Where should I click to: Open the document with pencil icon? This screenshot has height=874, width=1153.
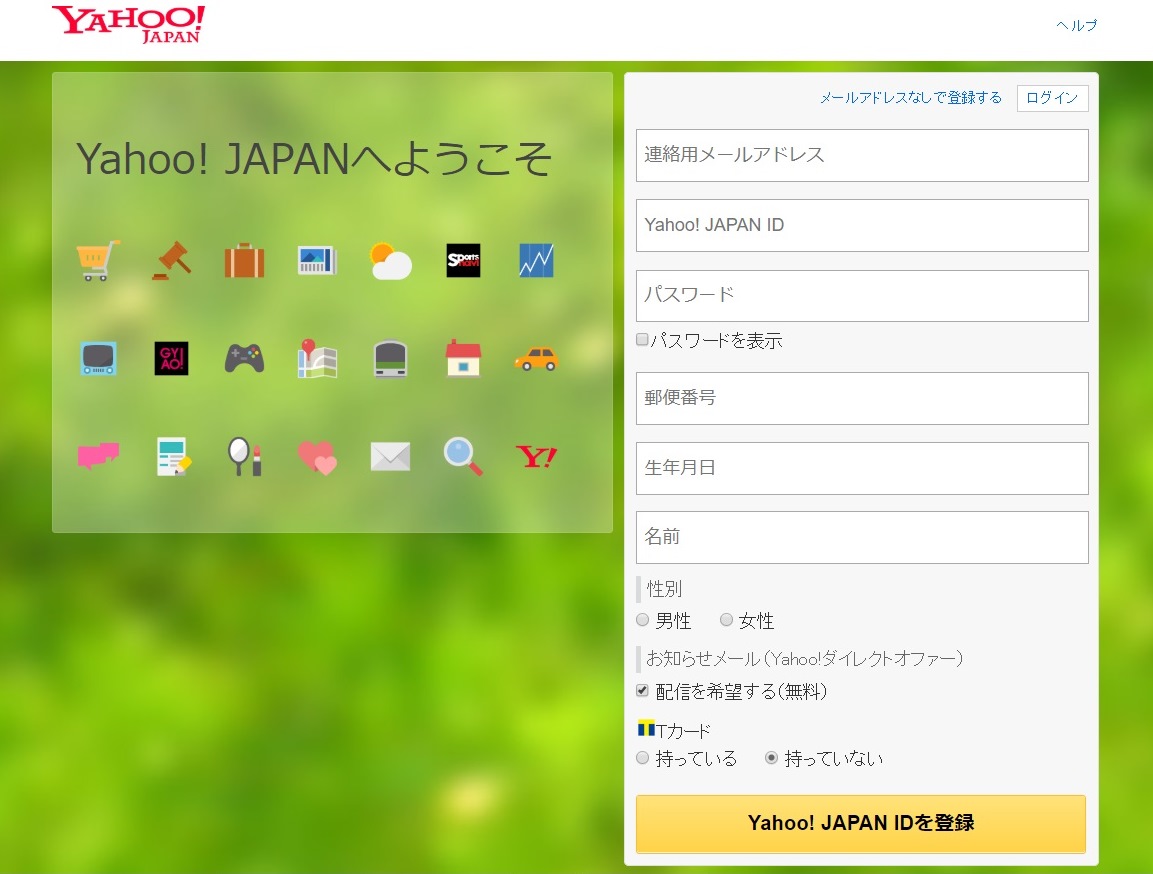(x=174, y=456)
